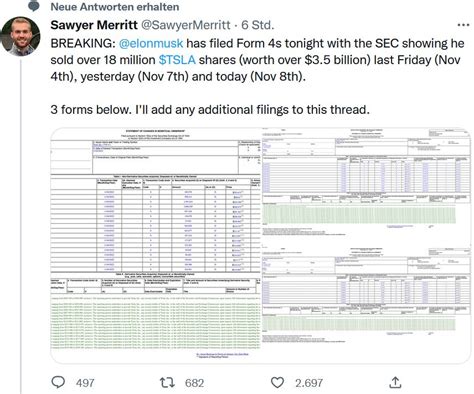
Task: View the 2.697 likes count
Action: click(309, 383)
